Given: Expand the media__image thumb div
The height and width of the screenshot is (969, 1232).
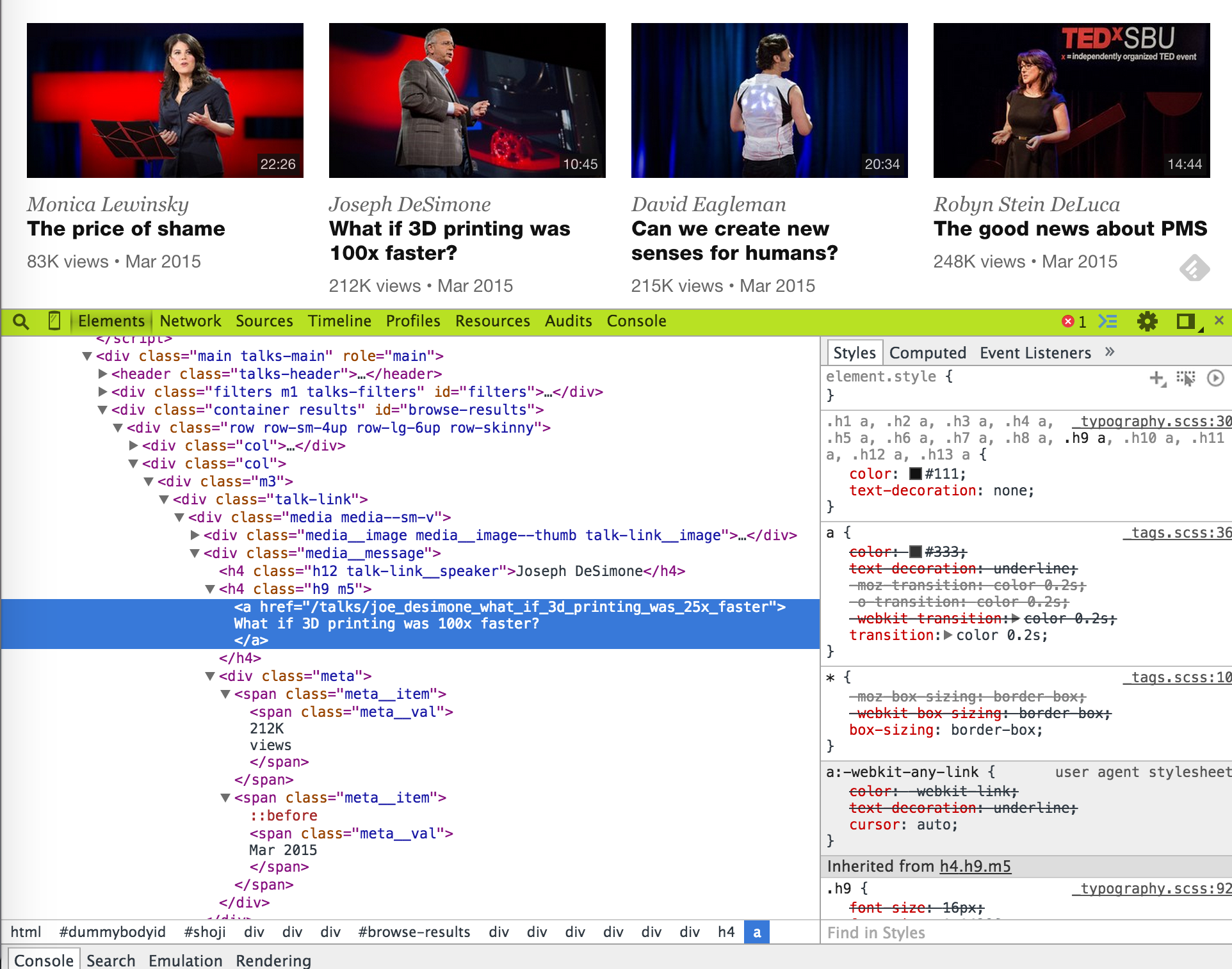Looking at the screenshot, I should click(195, 535).
